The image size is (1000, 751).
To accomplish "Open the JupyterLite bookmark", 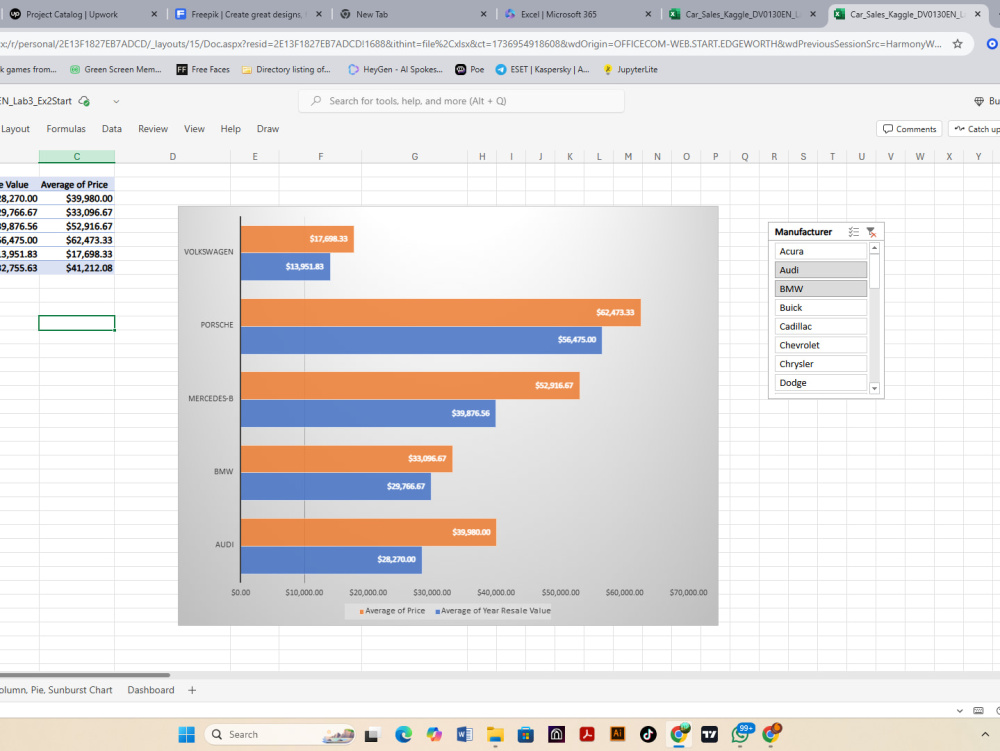I will [x=630, y=69].
